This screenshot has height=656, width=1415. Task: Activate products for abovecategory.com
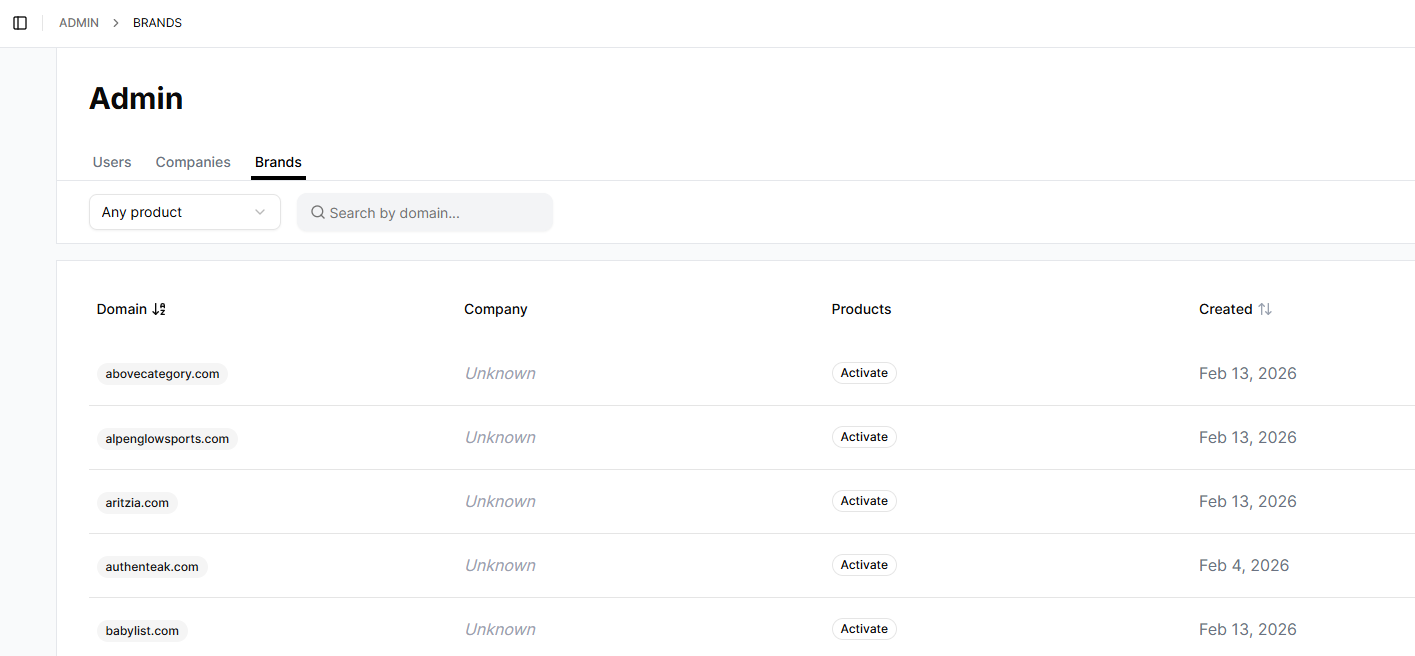[863, 372]
